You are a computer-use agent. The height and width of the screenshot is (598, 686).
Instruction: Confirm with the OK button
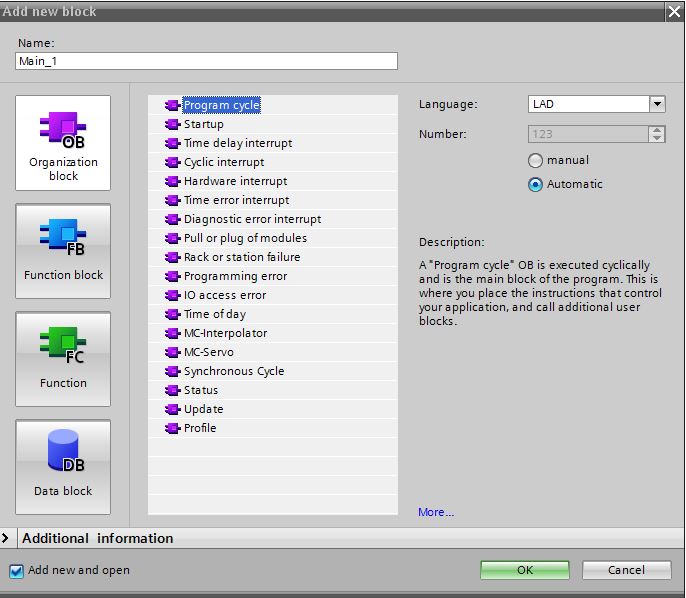[525, 570]
